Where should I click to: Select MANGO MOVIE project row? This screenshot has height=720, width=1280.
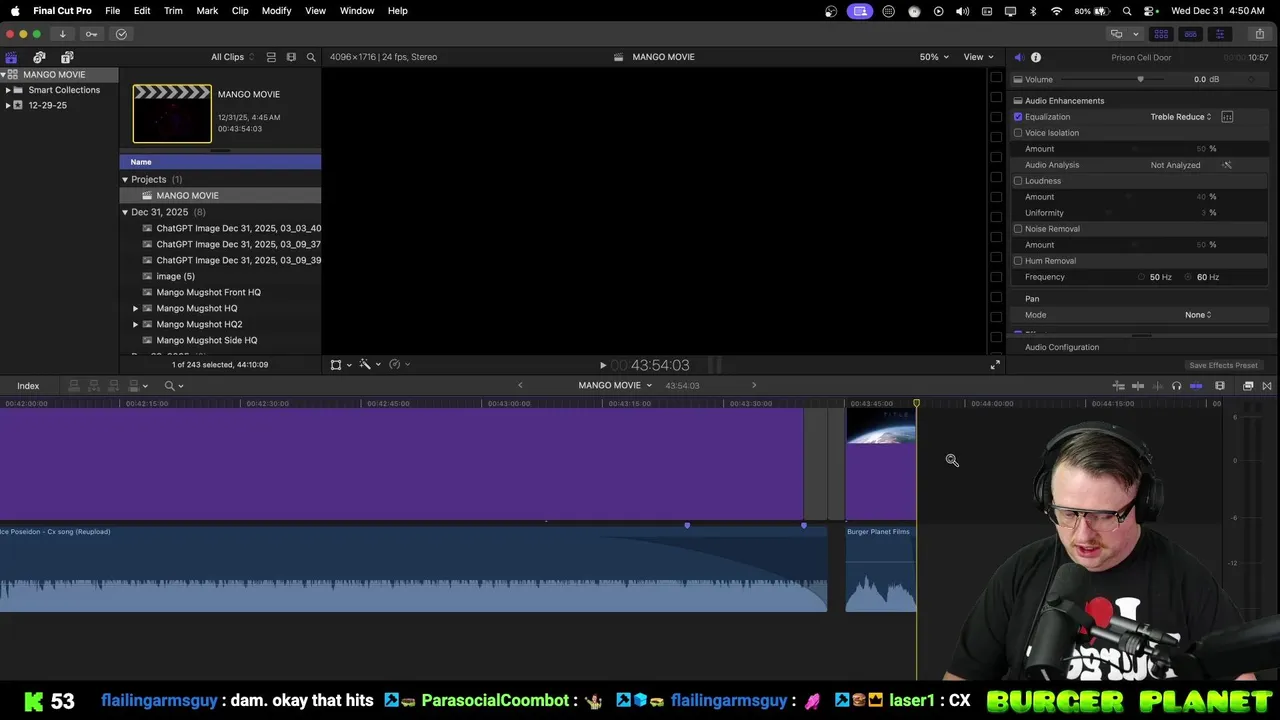[x=220, y=196]
